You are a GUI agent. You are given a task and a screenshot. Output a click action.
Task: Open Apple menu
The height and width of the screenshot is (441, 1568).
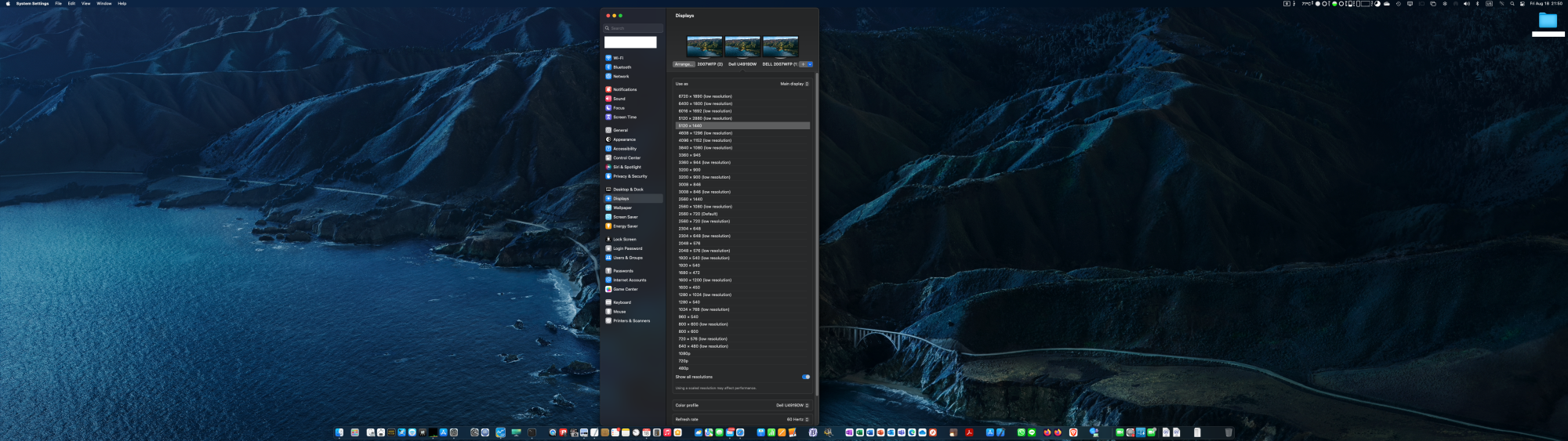[8, 3]
